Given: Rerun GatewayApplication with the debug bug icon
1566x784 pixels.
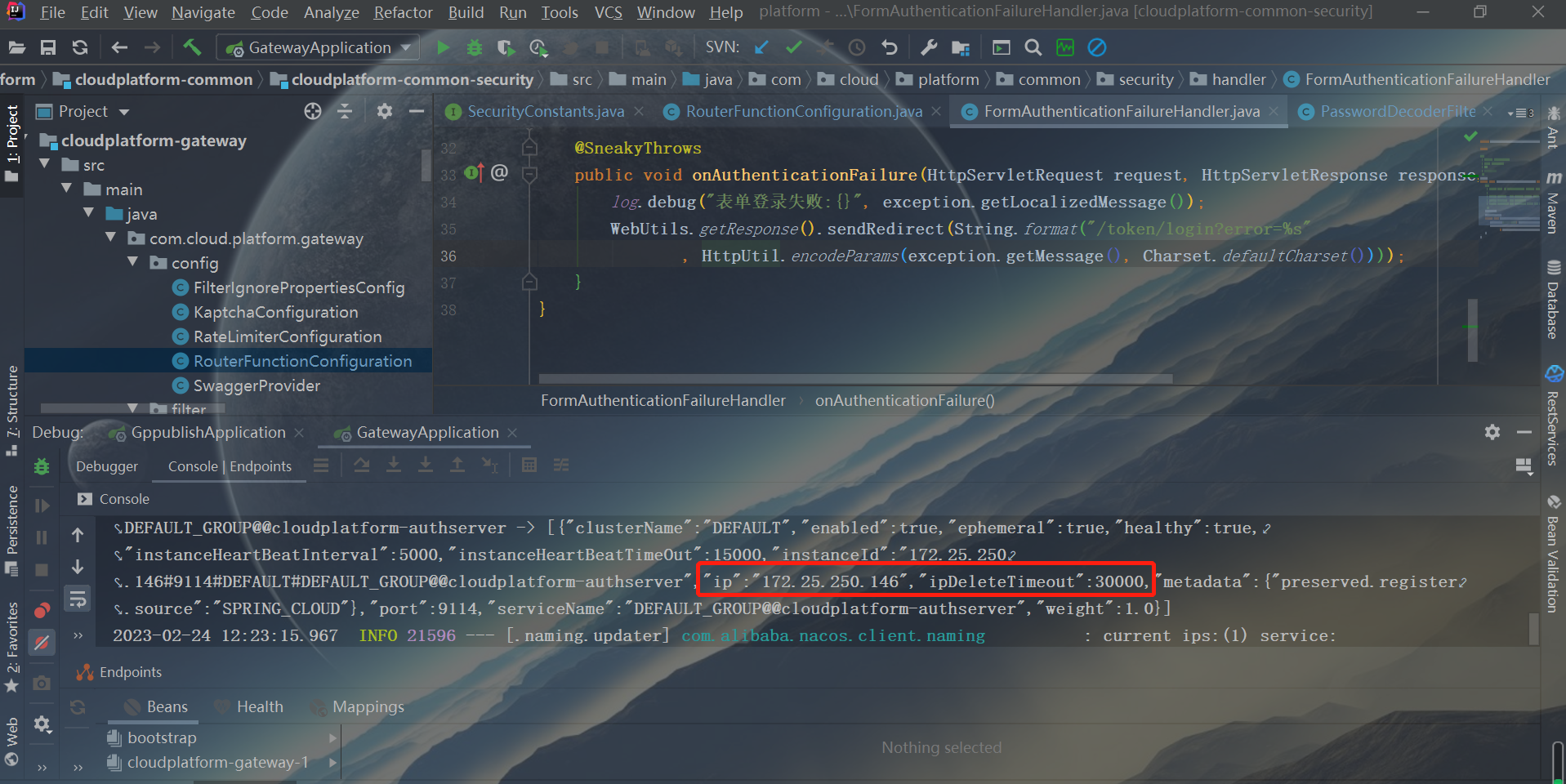Looking at the screenshot, I should click(x=42, y=466).
